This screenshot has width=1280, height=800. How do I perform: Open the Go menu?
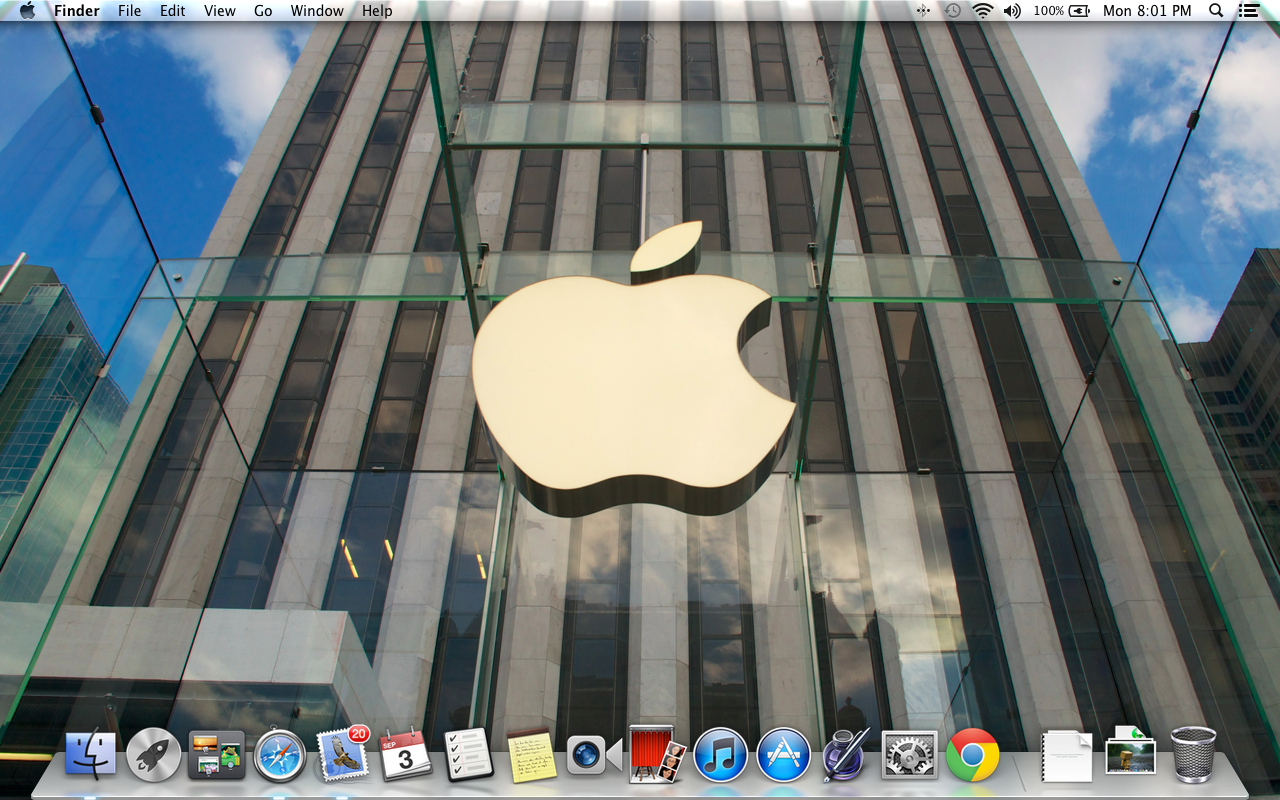click(263, 11)
